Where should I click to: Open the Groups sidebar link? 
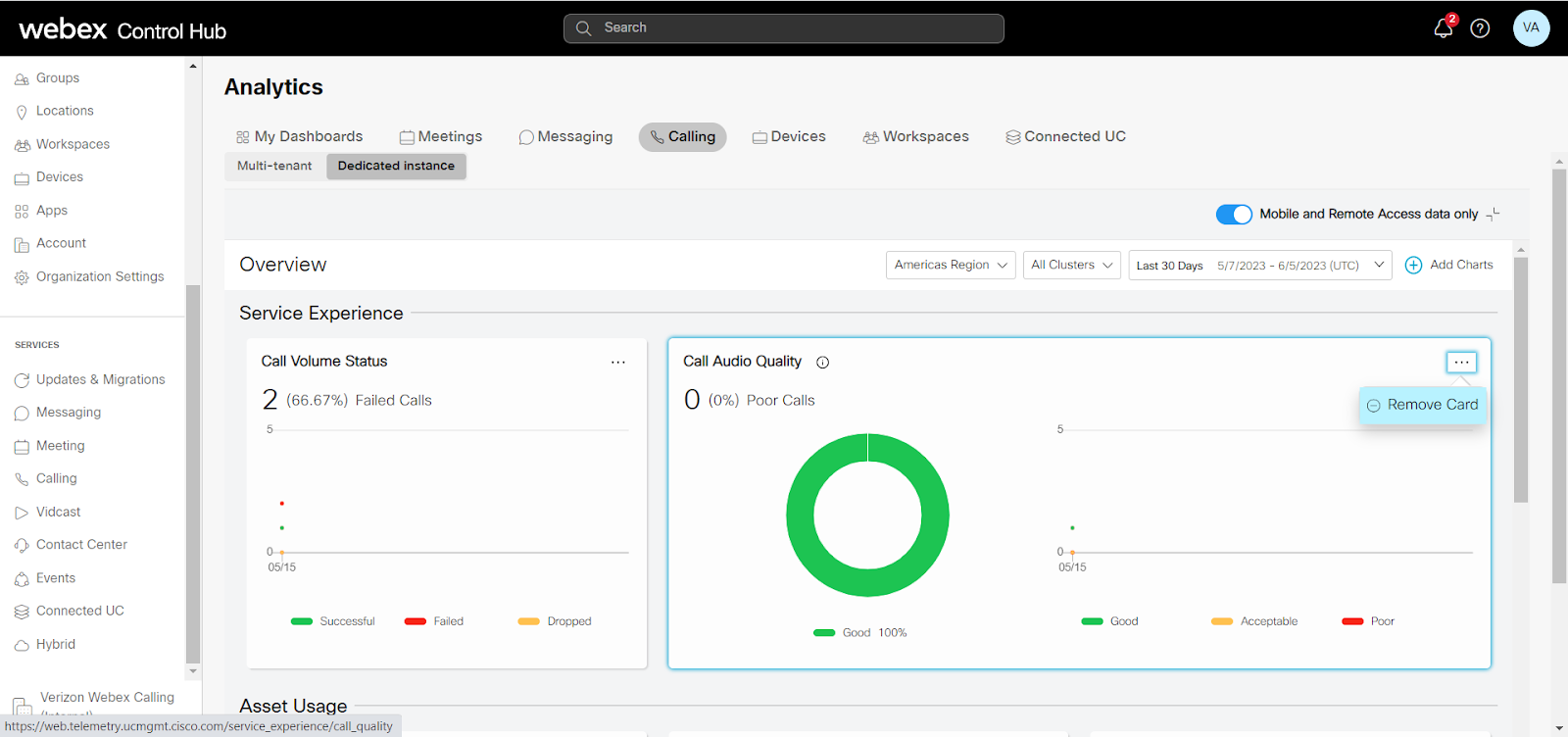pyautogui.click(x=58, y=78)
